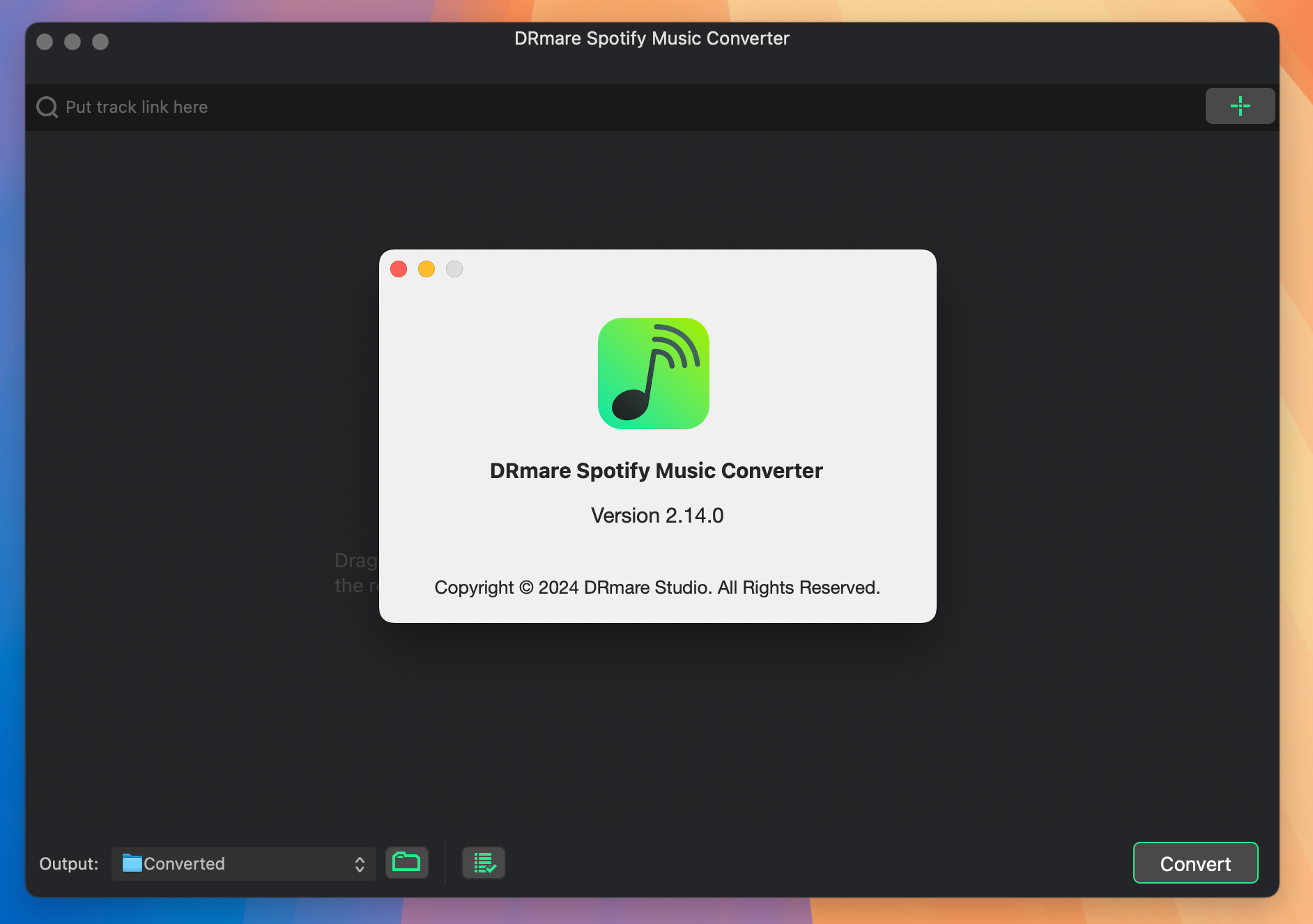Viewport: 1313px width, 924px height.
Task: Open the Converted output folder dropdown
Action: 244,864
